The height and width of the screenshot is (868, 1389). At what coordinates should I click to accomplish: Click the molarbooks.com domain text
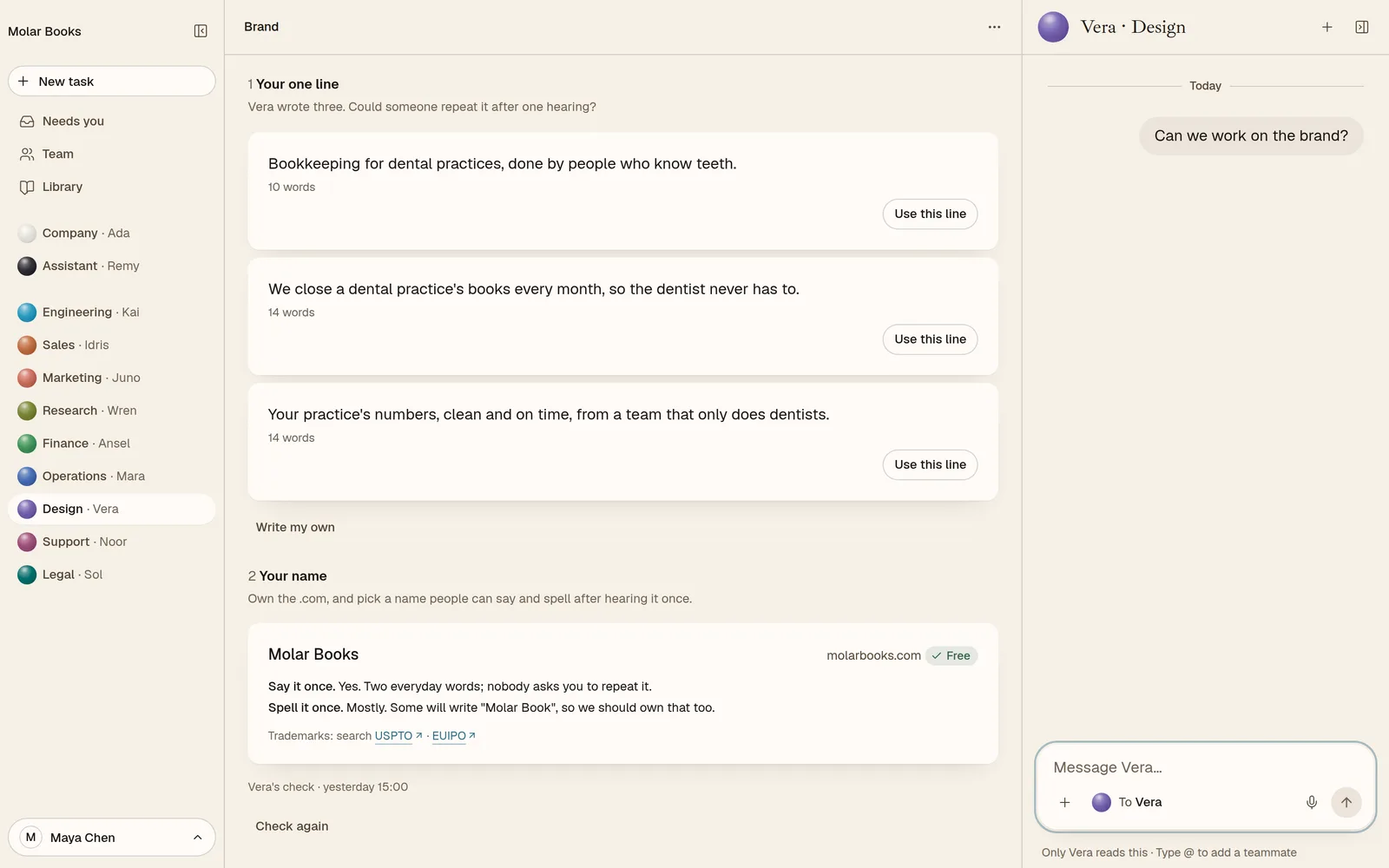pyautogui.click(x=873, y=656)
